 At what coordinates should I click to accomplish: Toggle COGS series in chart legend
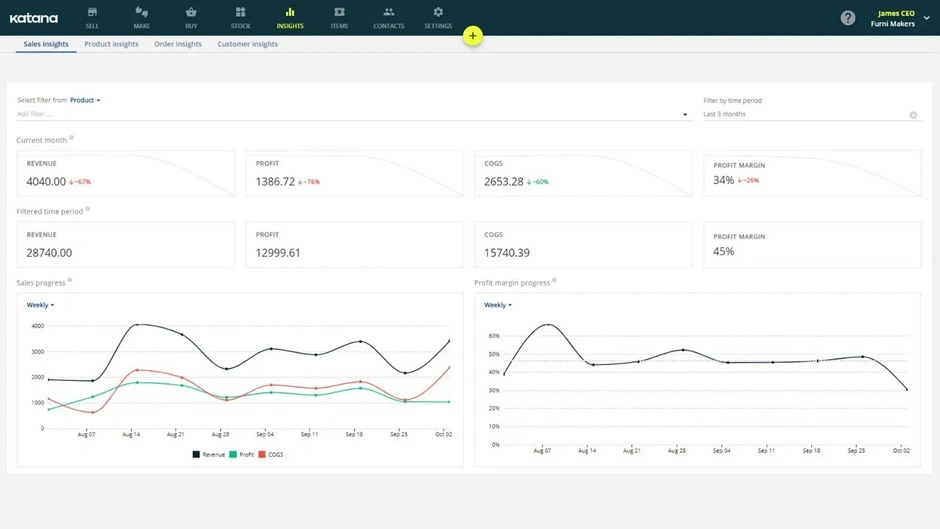pyautogui.click(x=272, y=454)
